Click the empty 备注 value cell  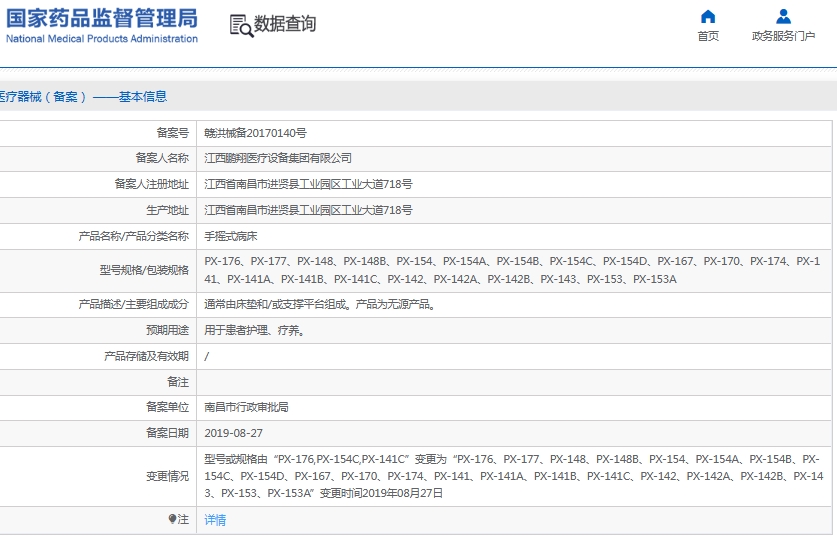tap(514, 382)
